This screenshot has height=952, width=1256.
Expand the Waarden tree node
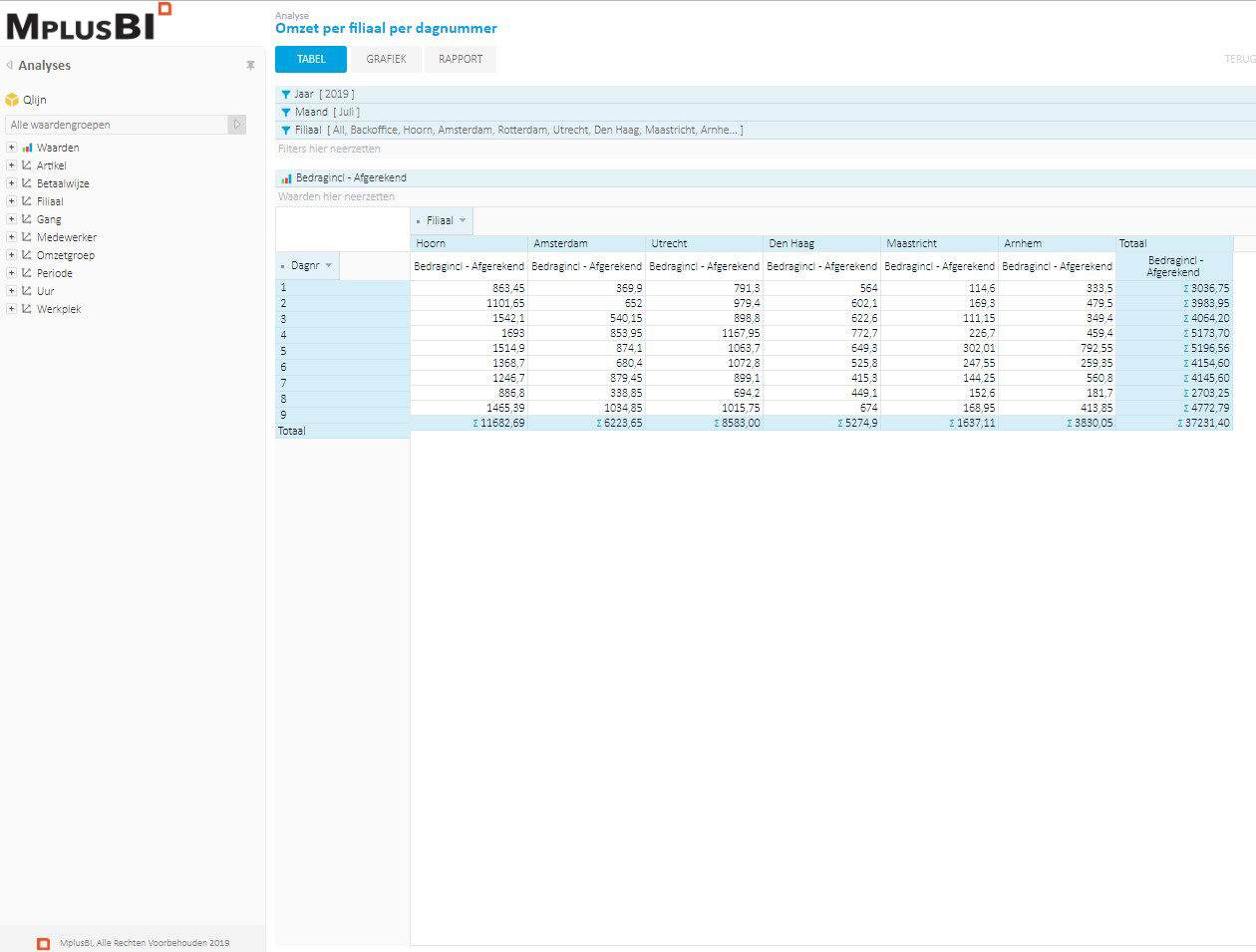11,148
